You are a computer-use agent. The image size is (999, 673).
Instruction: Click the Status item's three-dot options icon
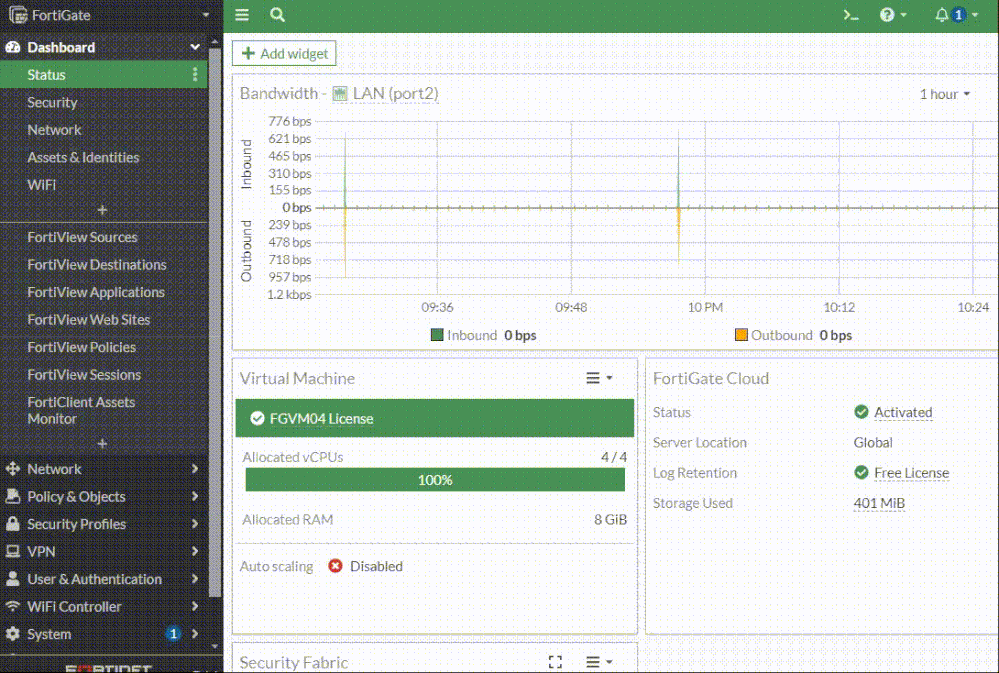195,75
